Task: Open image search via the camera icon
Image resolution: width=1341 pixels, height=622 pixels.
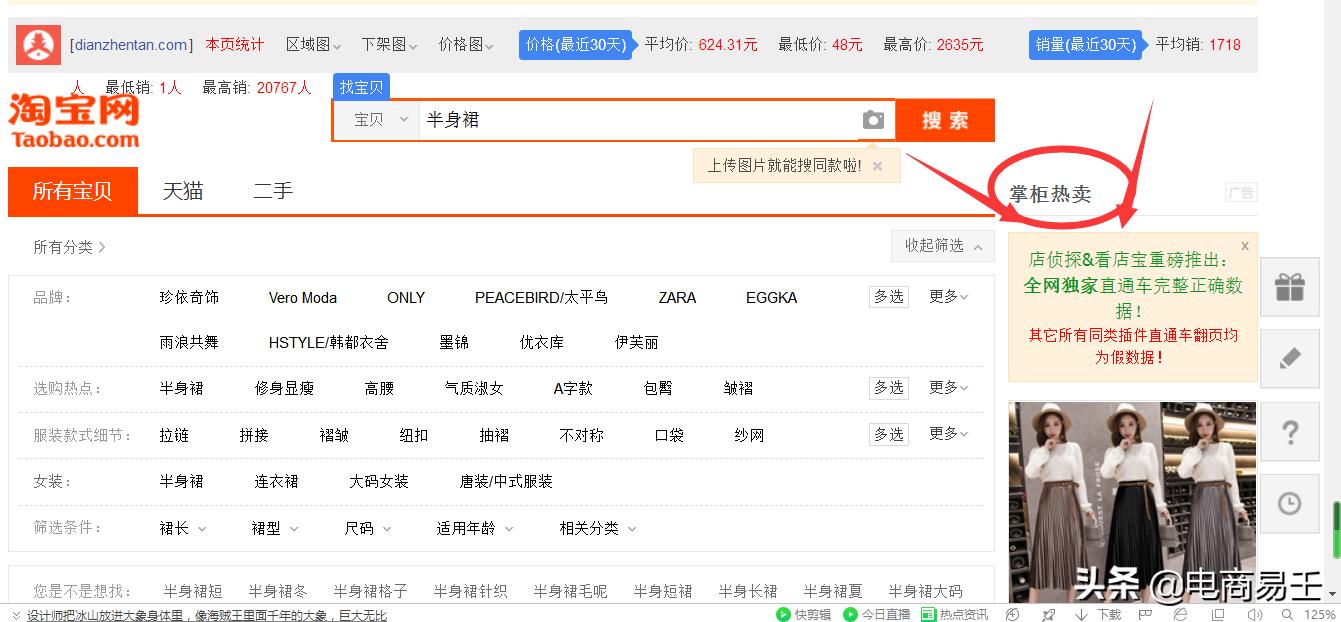Action: click(x=873, y=120)
